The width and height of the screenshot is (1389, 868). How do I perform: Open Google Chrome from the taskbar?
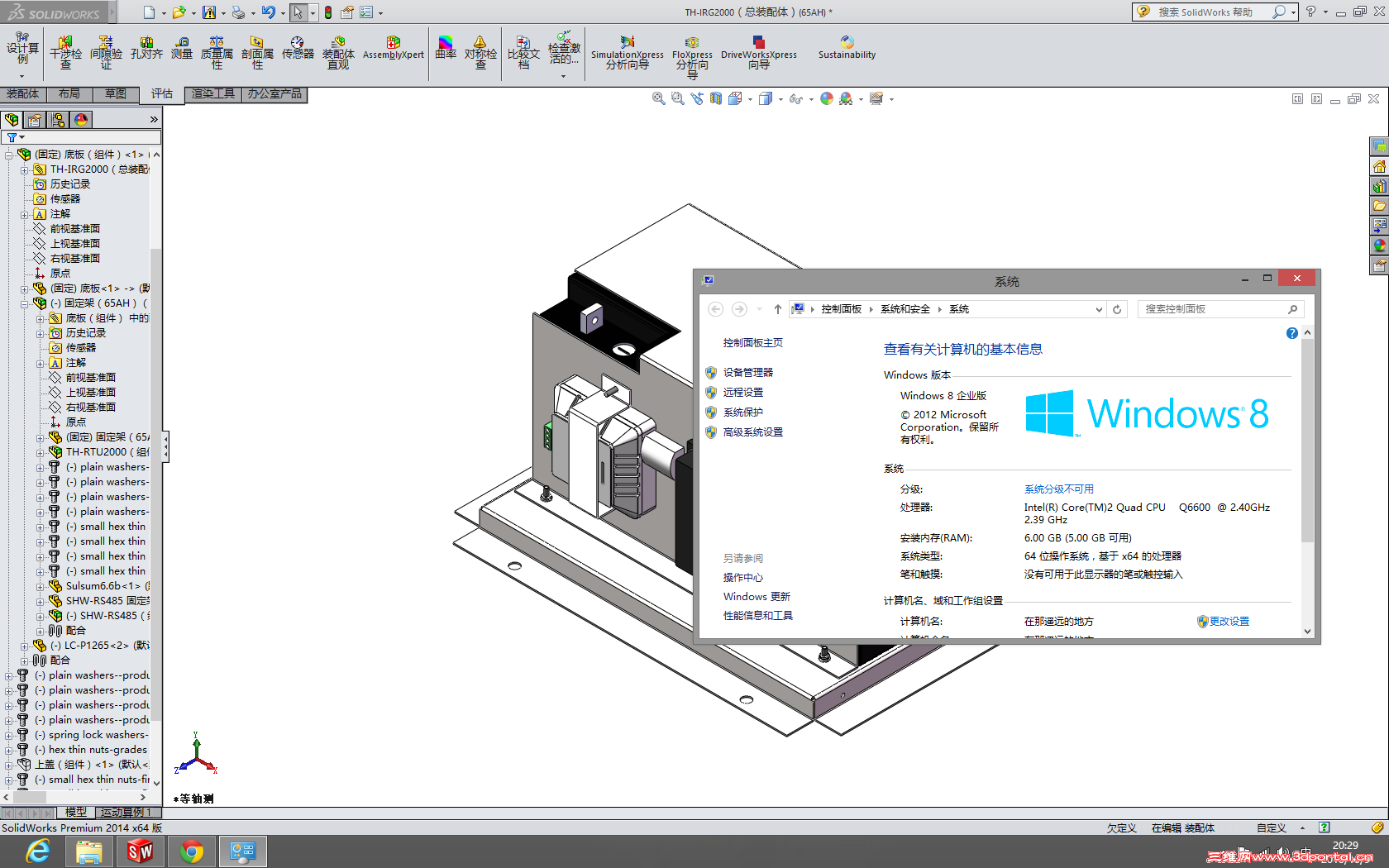(192, 851)
